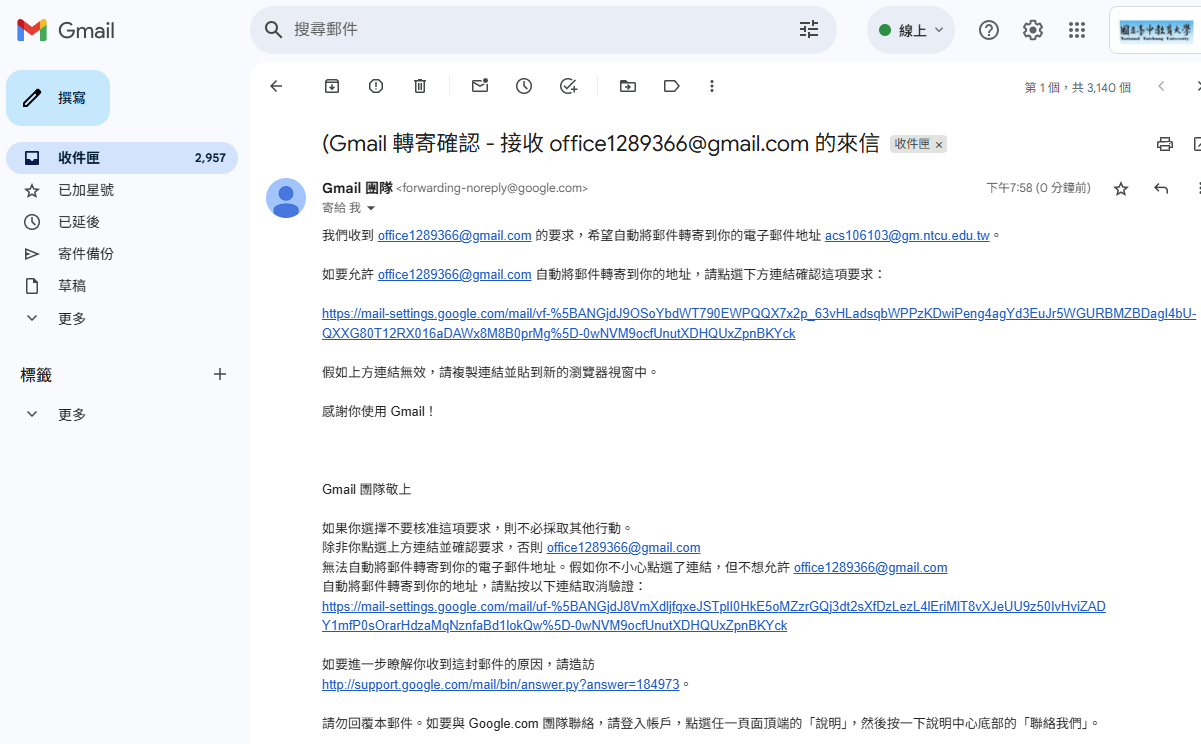This screenshot has width=1201, height=744.
Task: Click the 2,957 unread count
Action: click(x=210, y=158)
